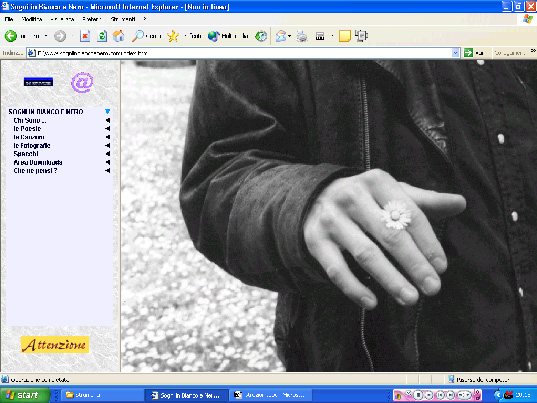Screen dimensions: 537x403
Task: Click the grey Forward arrow button
Action: tap(60, 36)
